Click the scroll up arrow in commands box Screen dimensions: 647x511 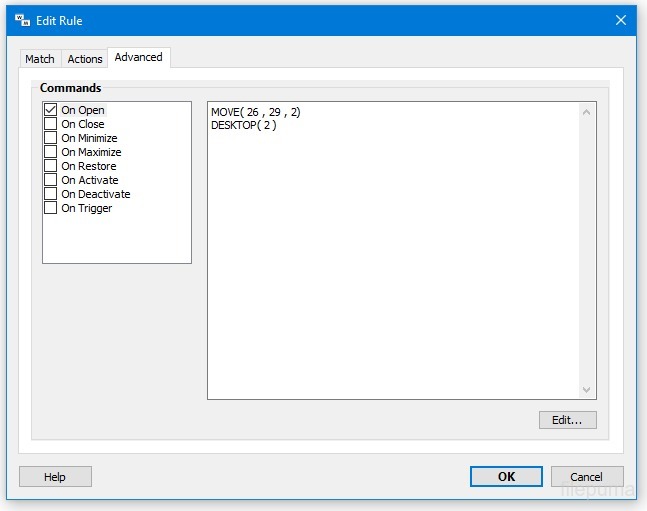(x=587, y=112)
